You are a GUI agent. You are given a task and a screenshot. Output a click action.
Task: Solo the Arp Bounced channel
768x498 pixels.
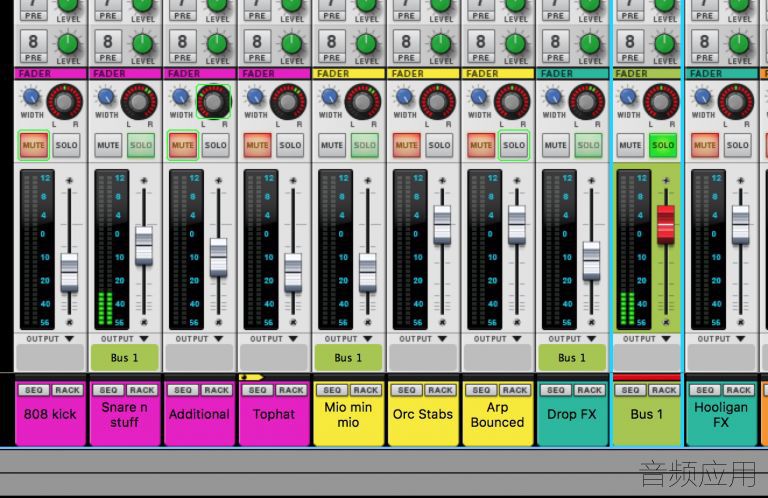[x=514, y=145]
